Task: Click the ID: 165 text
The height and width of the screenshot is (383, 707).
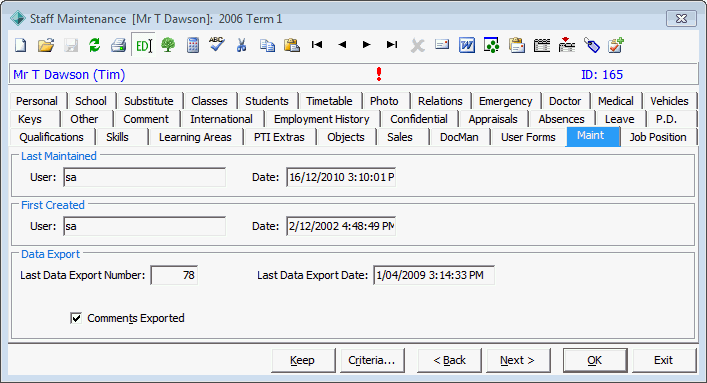Action: [602, 74]
